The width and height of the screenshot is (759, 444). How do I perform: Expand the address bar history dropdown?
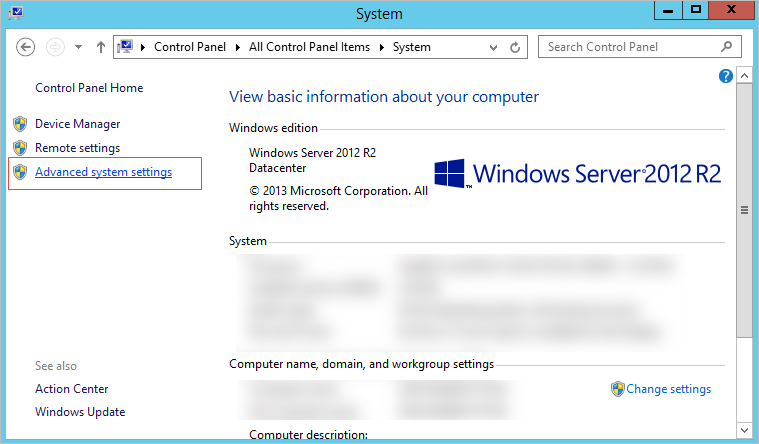click(493, 47)
